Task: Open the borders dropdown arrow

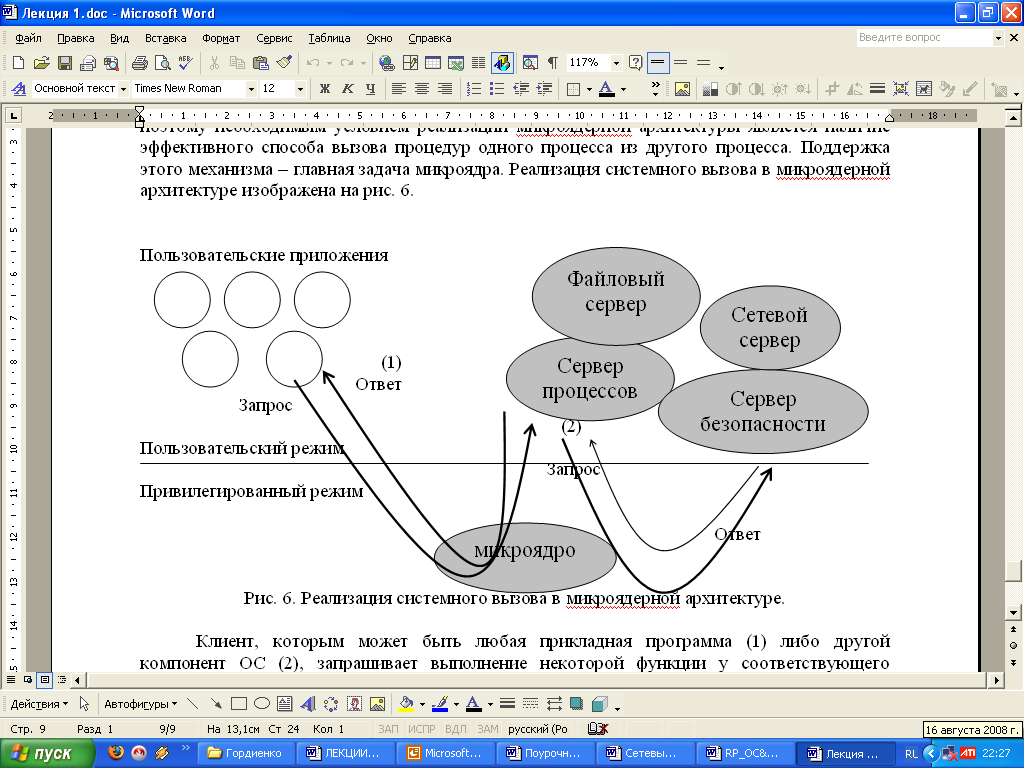Action: pos(589,88)
